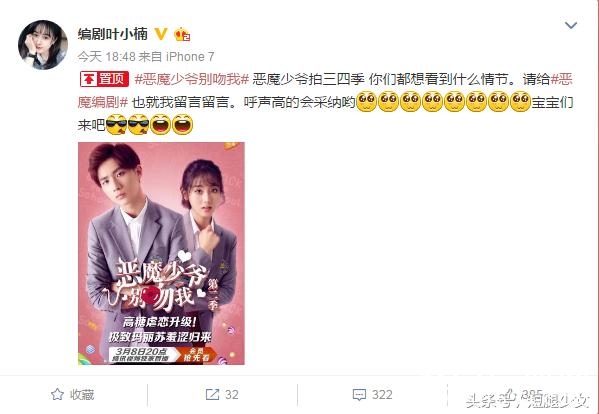Click the orange verified V badge

(x=161, y=34)
